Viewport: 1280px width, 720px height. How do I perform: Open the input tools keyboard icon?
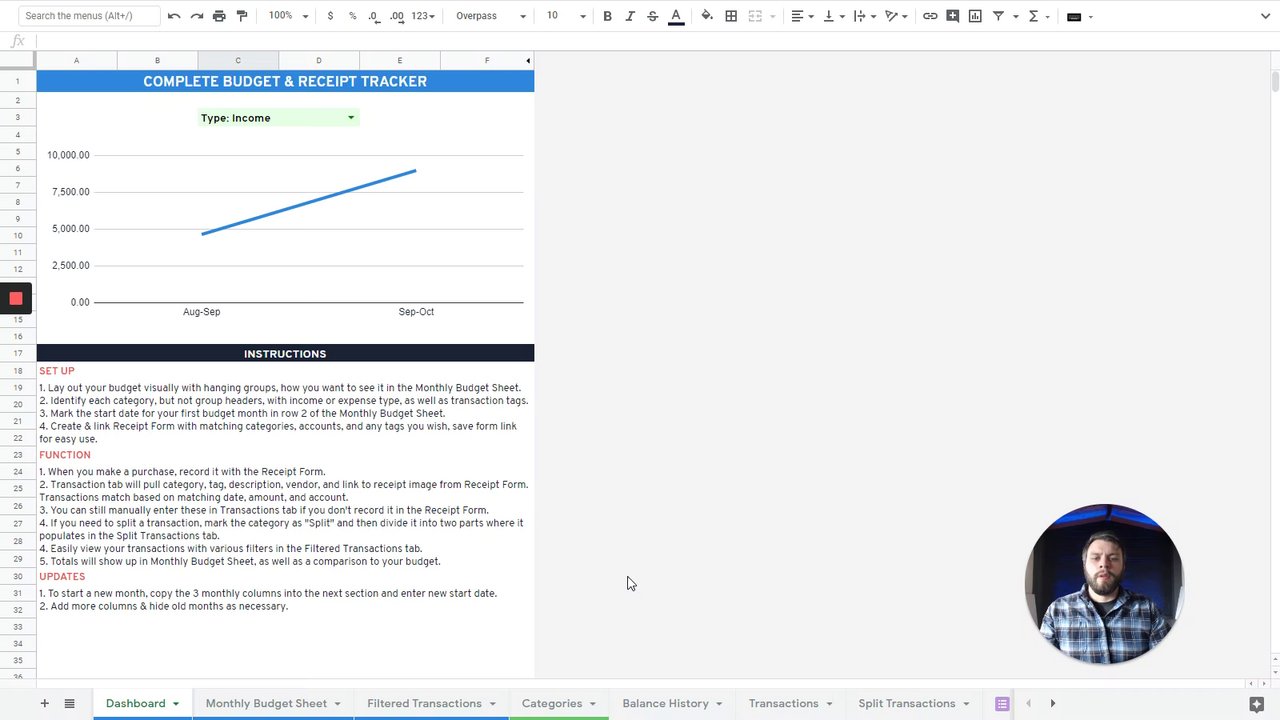(x=1074, y=16)
